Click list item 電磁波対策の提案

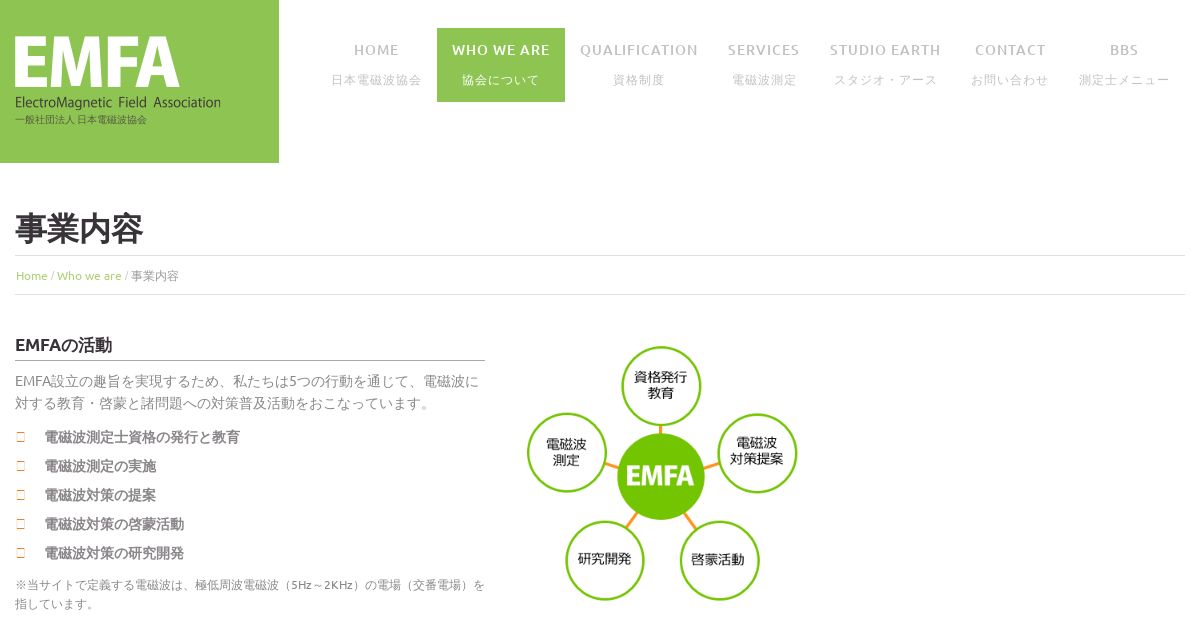point(100,495)
